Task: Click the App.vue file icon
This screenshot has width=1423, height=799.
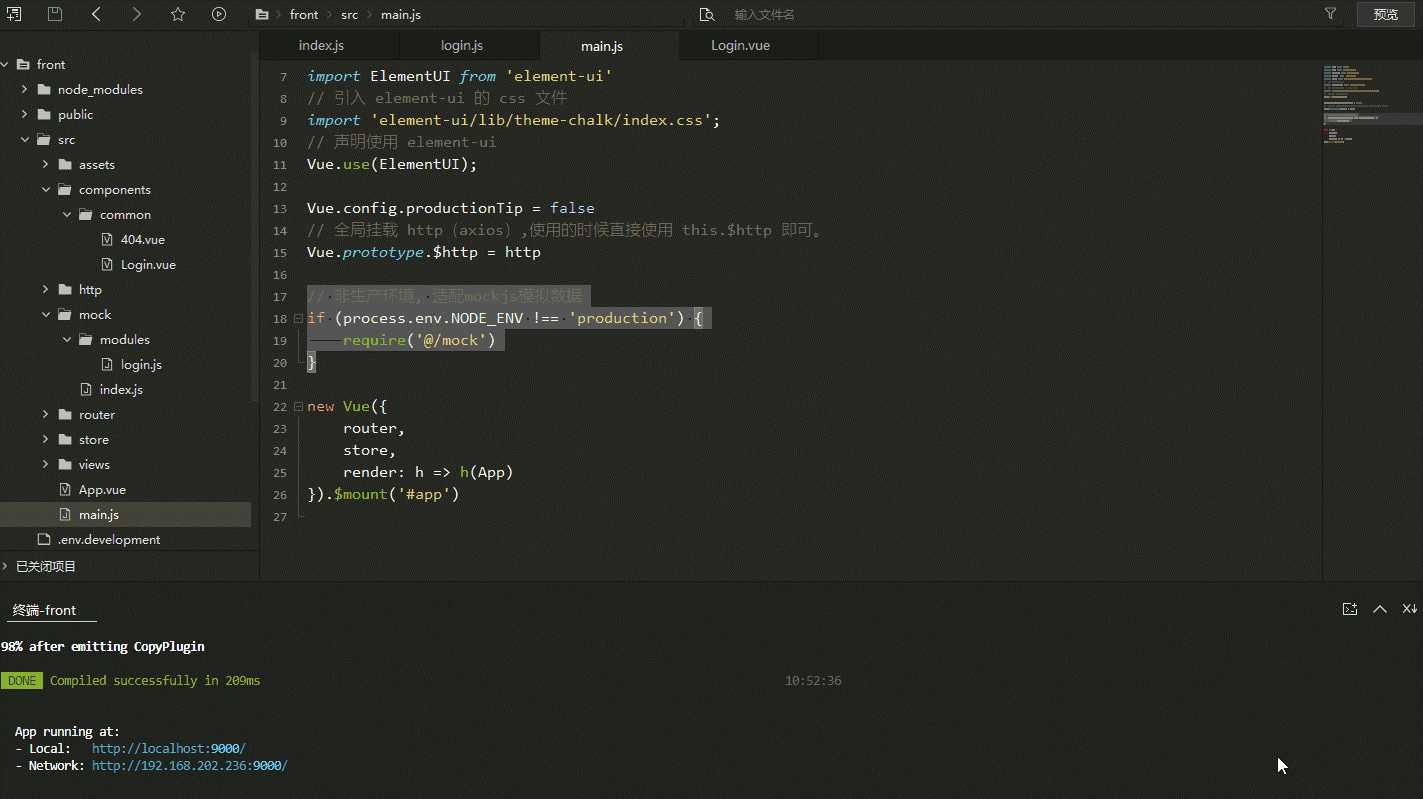Action: pyautogui.click(x=65, y=489)
